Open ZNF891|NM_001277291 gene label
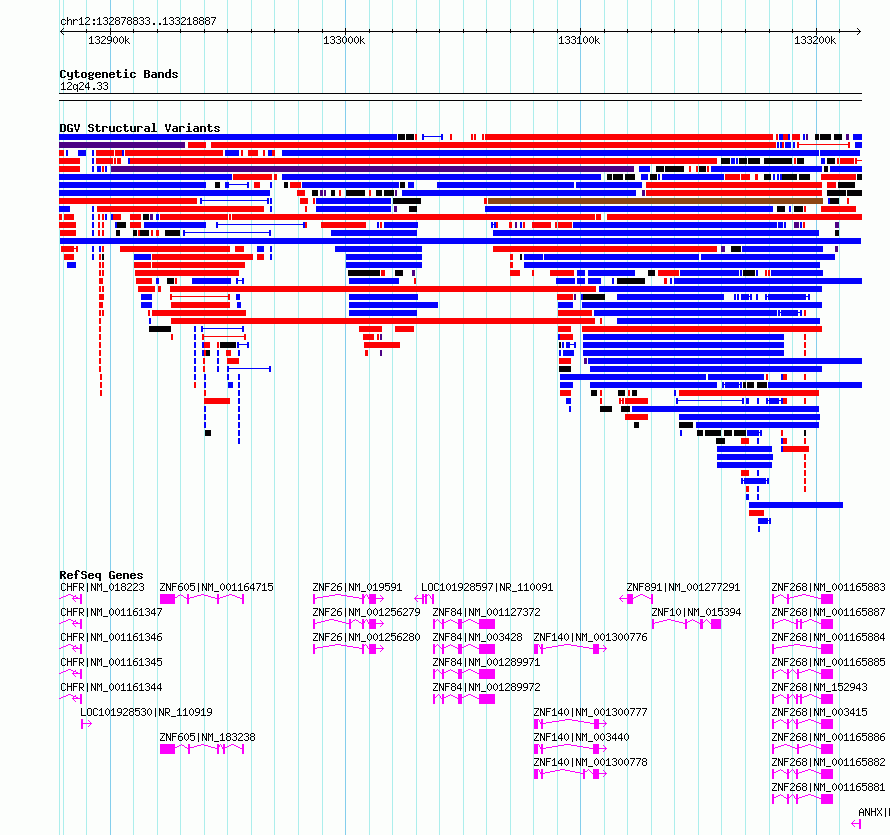The image size is (890, 835). [683, 587]
